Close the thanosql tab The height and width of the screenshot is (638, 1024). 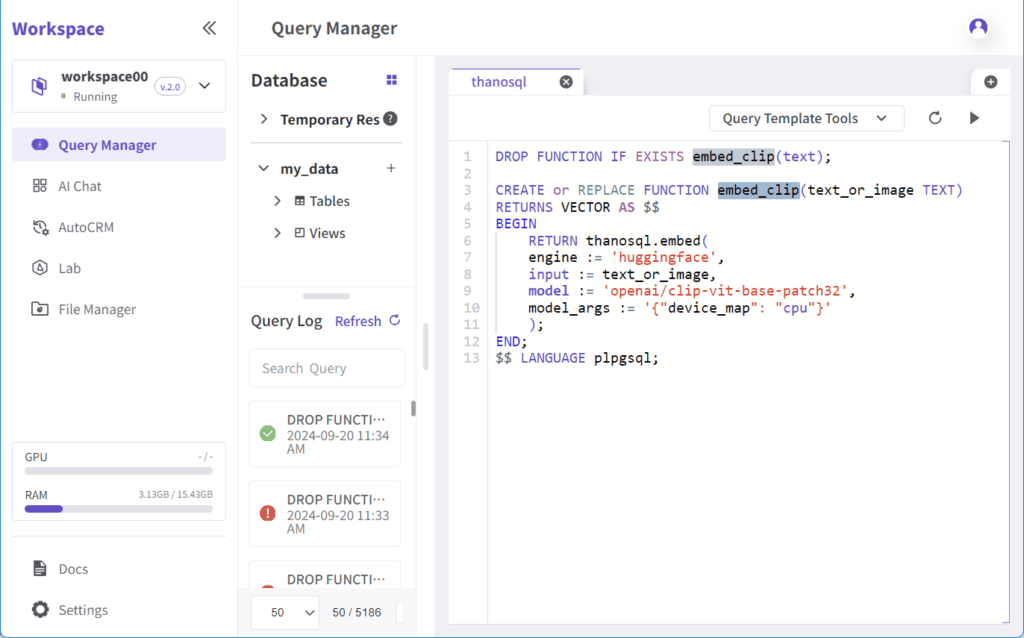click(x=566, y=82)
